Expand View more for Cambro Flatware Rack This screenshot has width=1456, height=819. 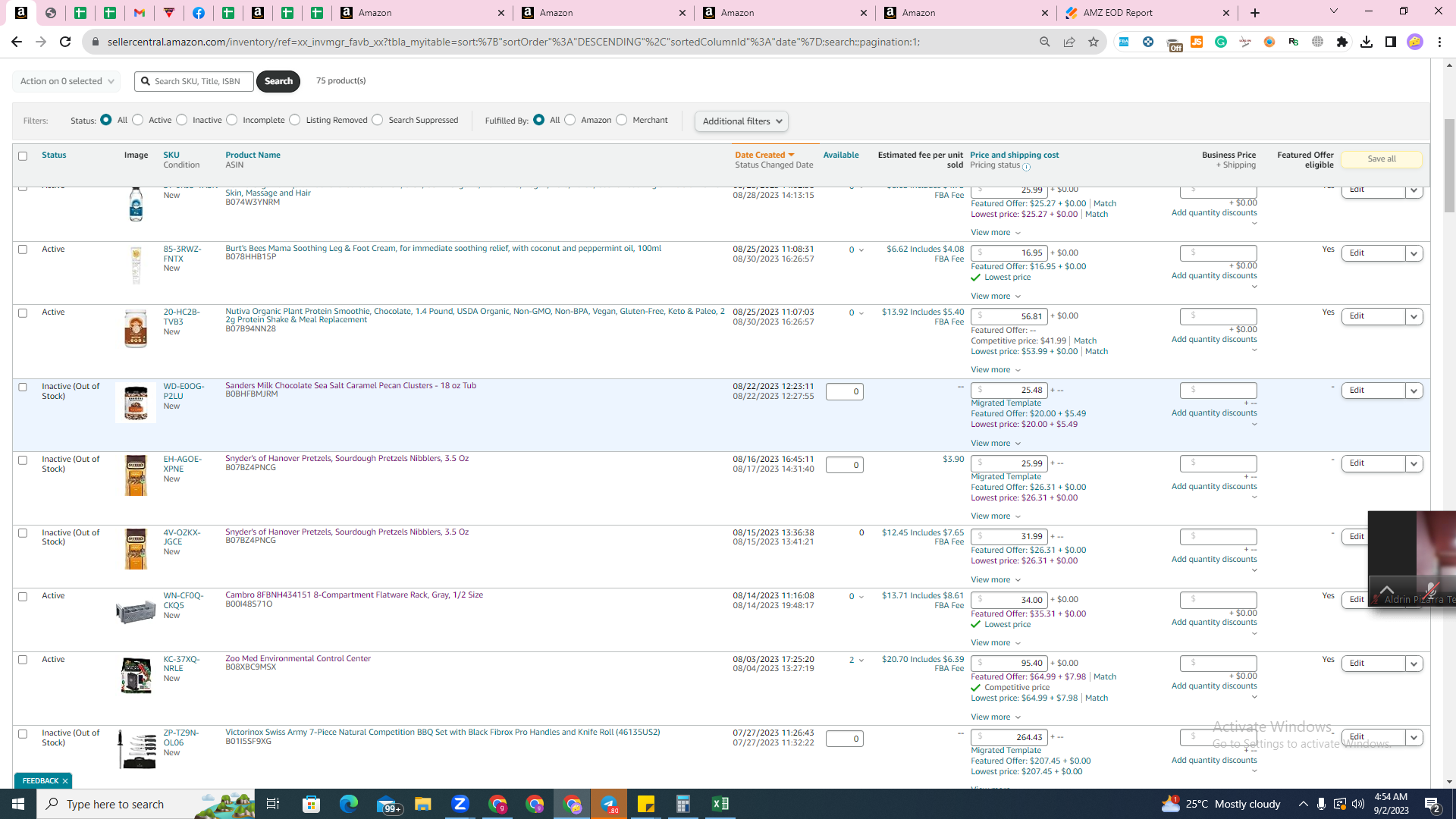[996, 643]
